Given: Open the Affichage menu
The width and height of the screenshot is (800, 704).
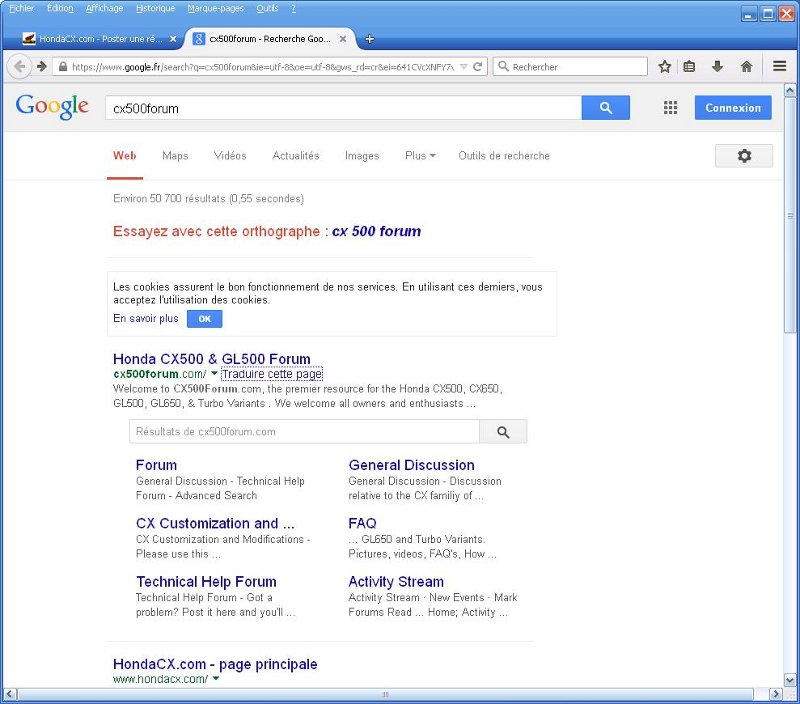Looking at the screenshot, I should click(105, 8).
